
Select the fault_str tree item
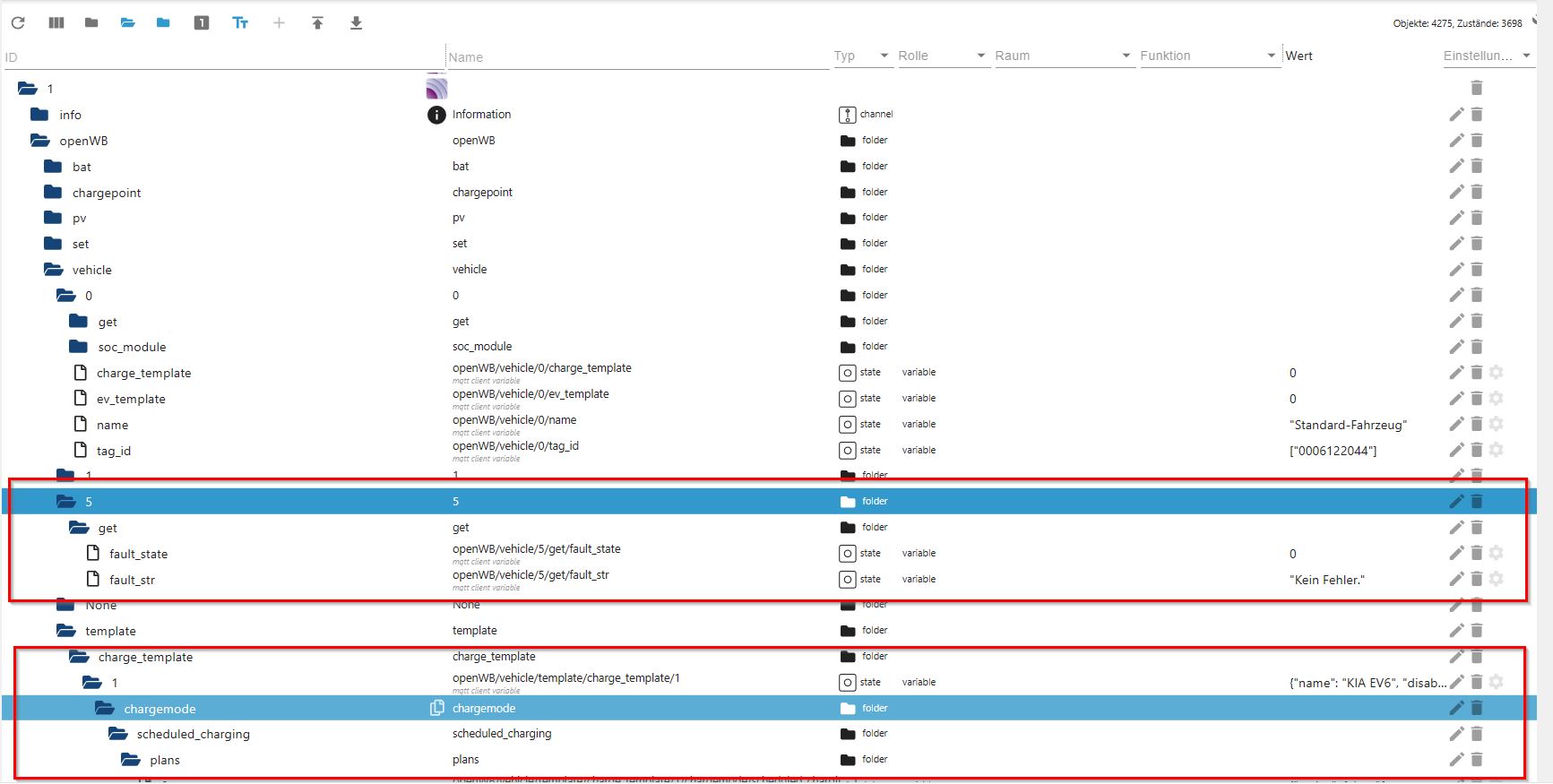click(x=132, y=580)
